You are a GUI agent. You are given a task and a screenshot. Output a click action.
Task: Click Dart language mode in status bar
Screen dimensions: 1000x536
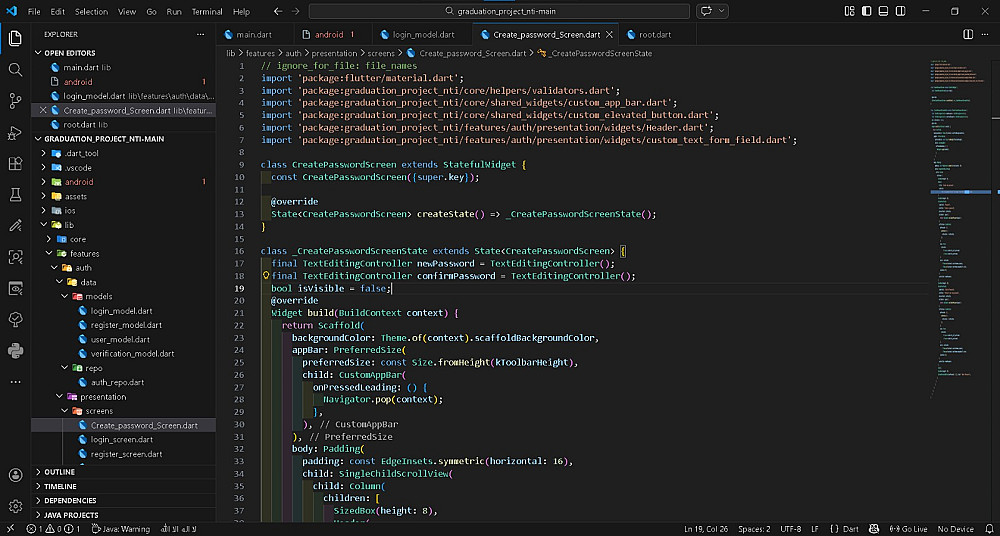(x=851, y=529)
